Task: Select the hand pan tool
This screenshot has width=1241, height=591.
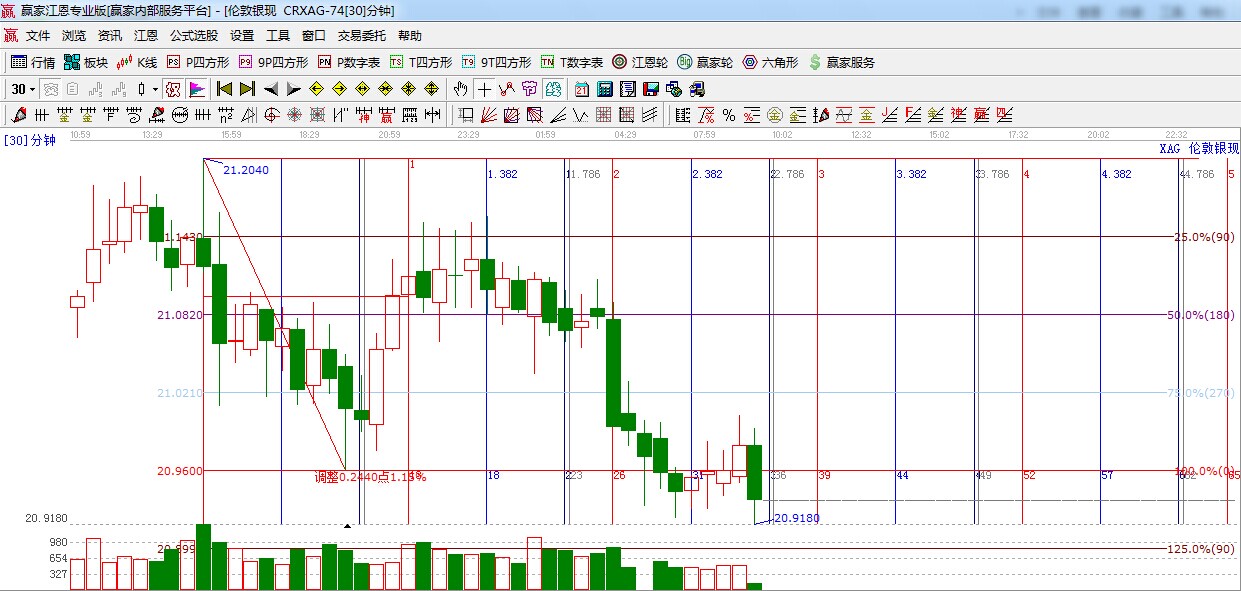Action: pyautogui.click(x=460, y=89)
